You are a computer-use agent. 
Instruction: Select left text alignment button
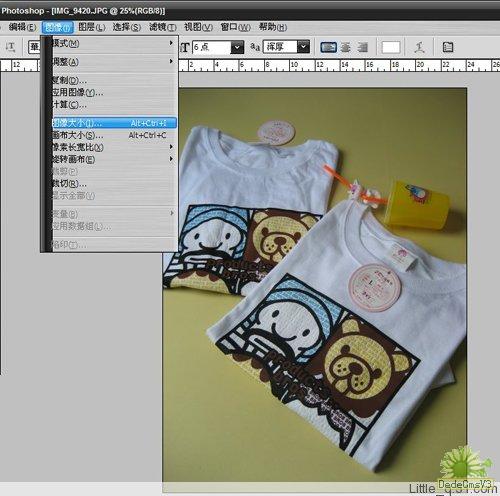click(x=328, y=47)
